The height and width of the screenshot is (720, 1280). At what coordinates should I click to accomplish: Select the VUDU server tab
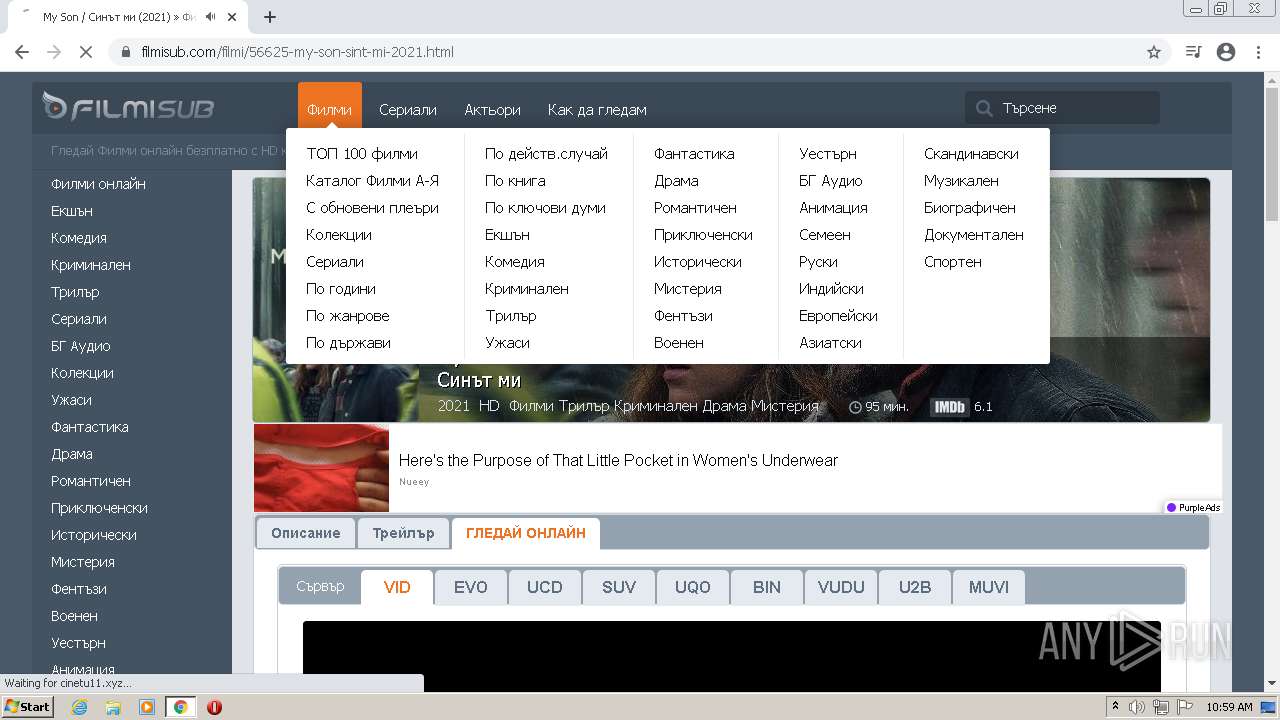coord(841,587)
